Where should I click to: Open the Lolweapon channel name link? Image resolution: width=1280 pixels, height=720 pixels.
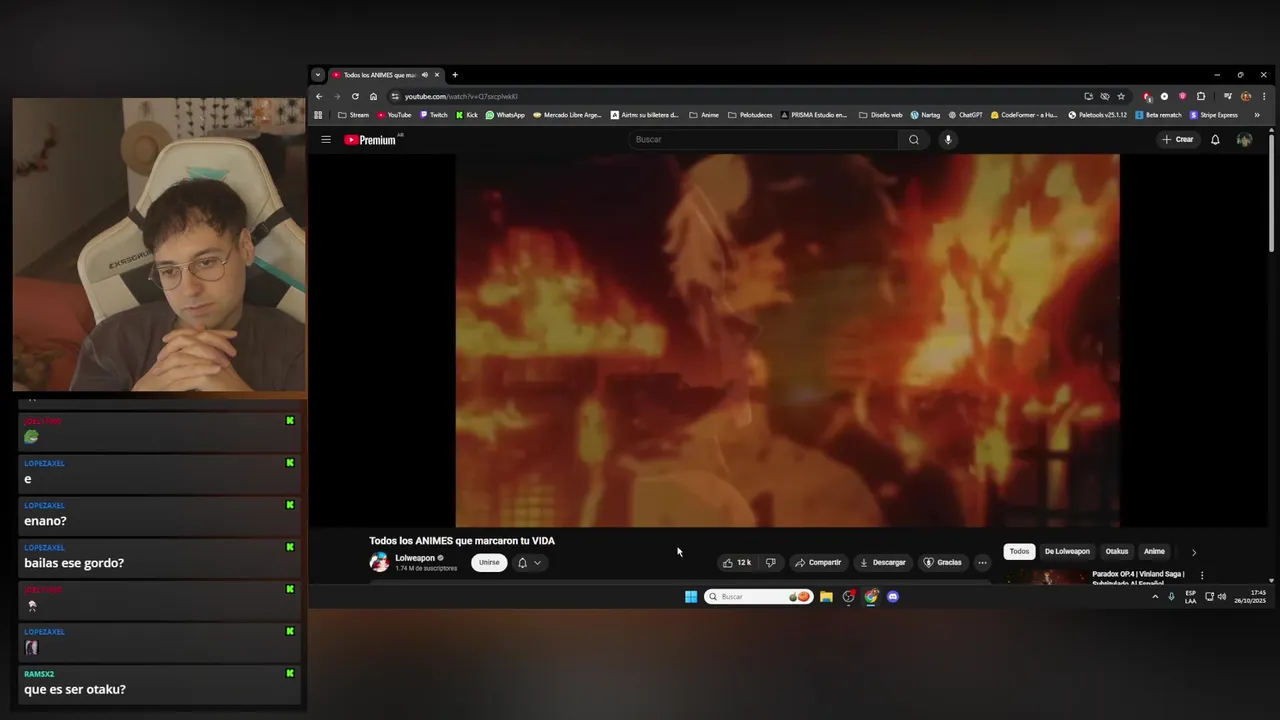[x=415, y=558]
